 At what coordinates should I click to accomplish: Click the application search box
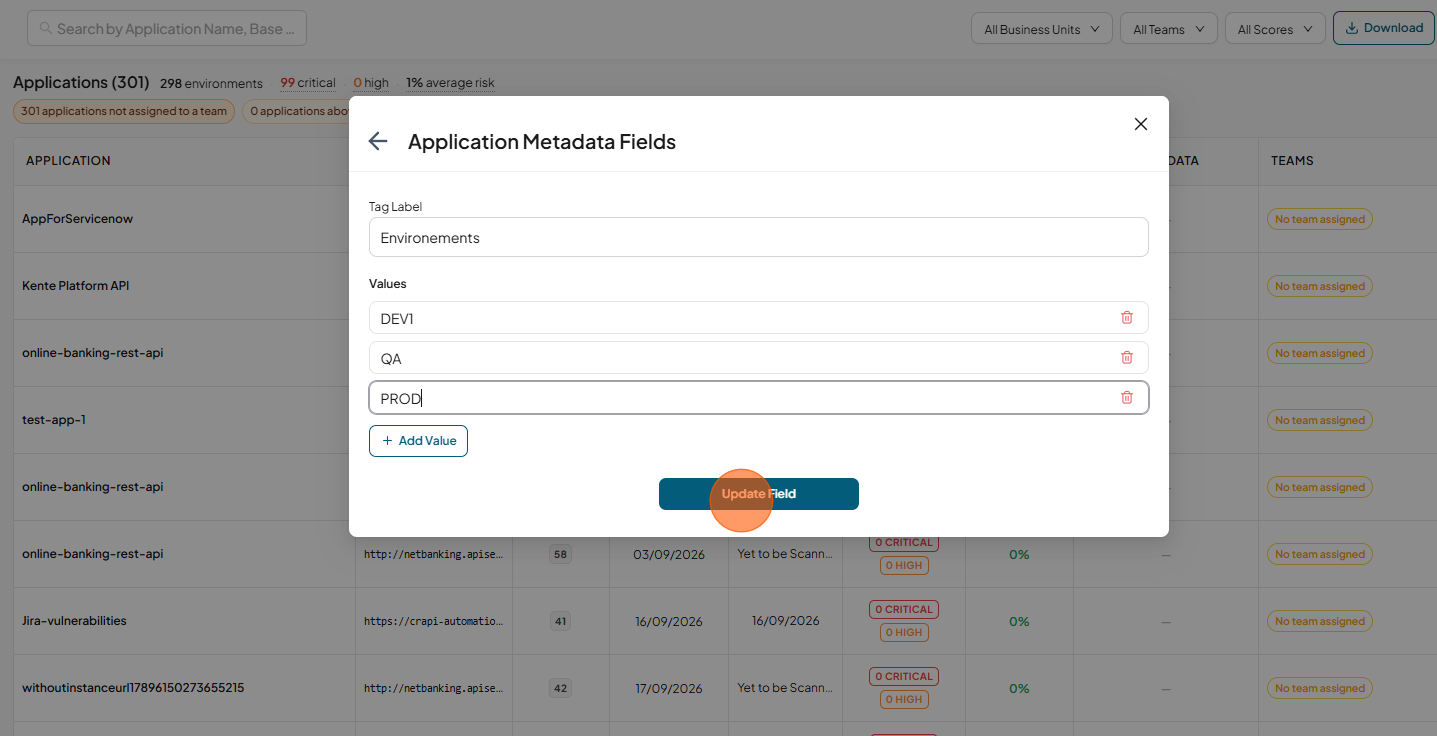167,29
